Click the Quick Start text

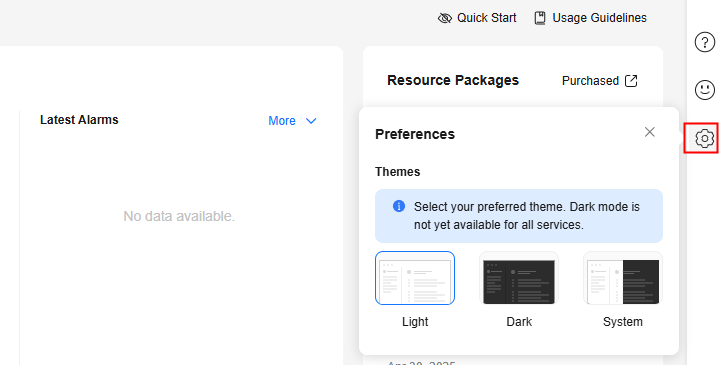tap(487, 18)
